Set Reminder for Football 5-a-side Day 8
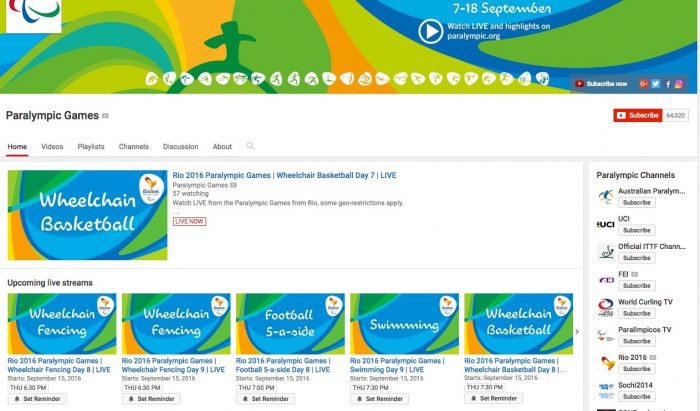 (265, 399)
